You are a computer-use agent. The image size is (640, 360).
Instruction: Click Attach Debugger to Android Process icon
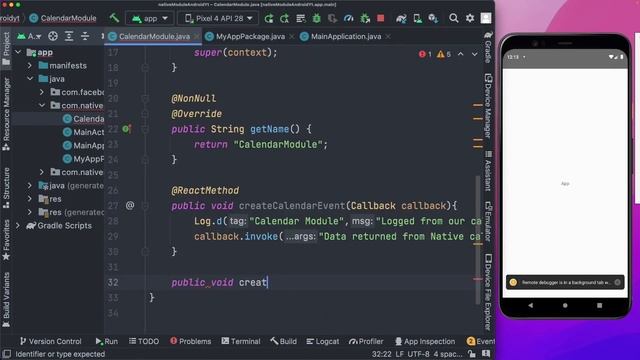365,18
